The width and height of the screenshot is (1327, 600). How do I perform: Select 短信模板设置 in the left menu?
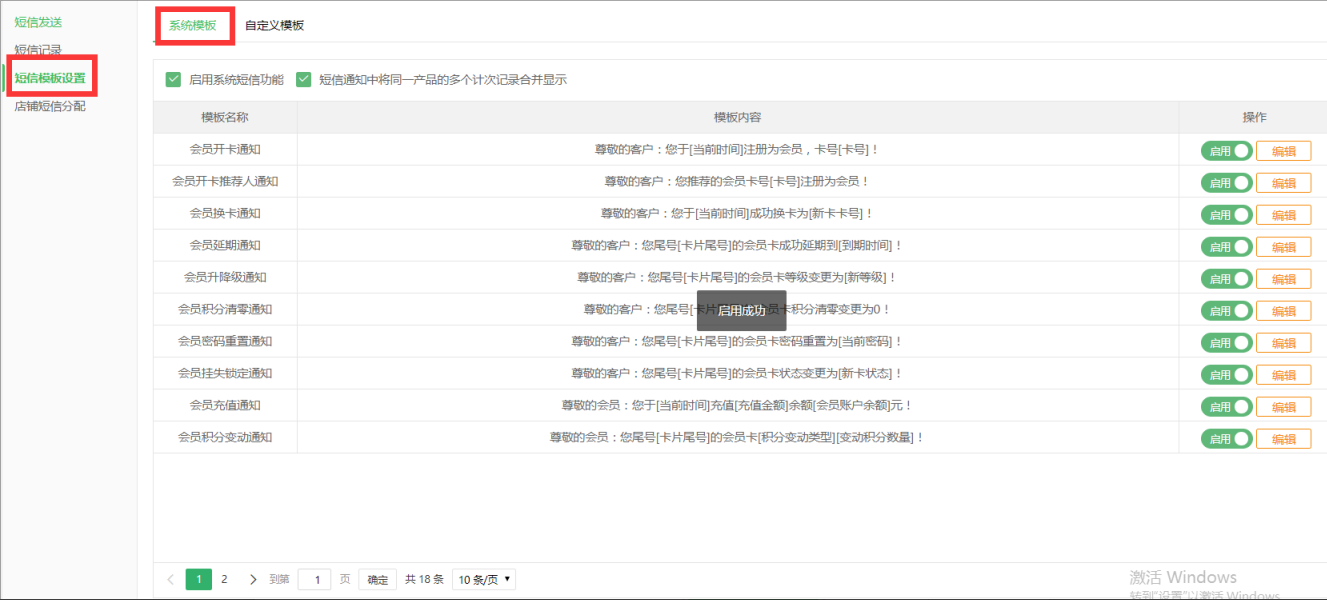(x=50, y=75)
